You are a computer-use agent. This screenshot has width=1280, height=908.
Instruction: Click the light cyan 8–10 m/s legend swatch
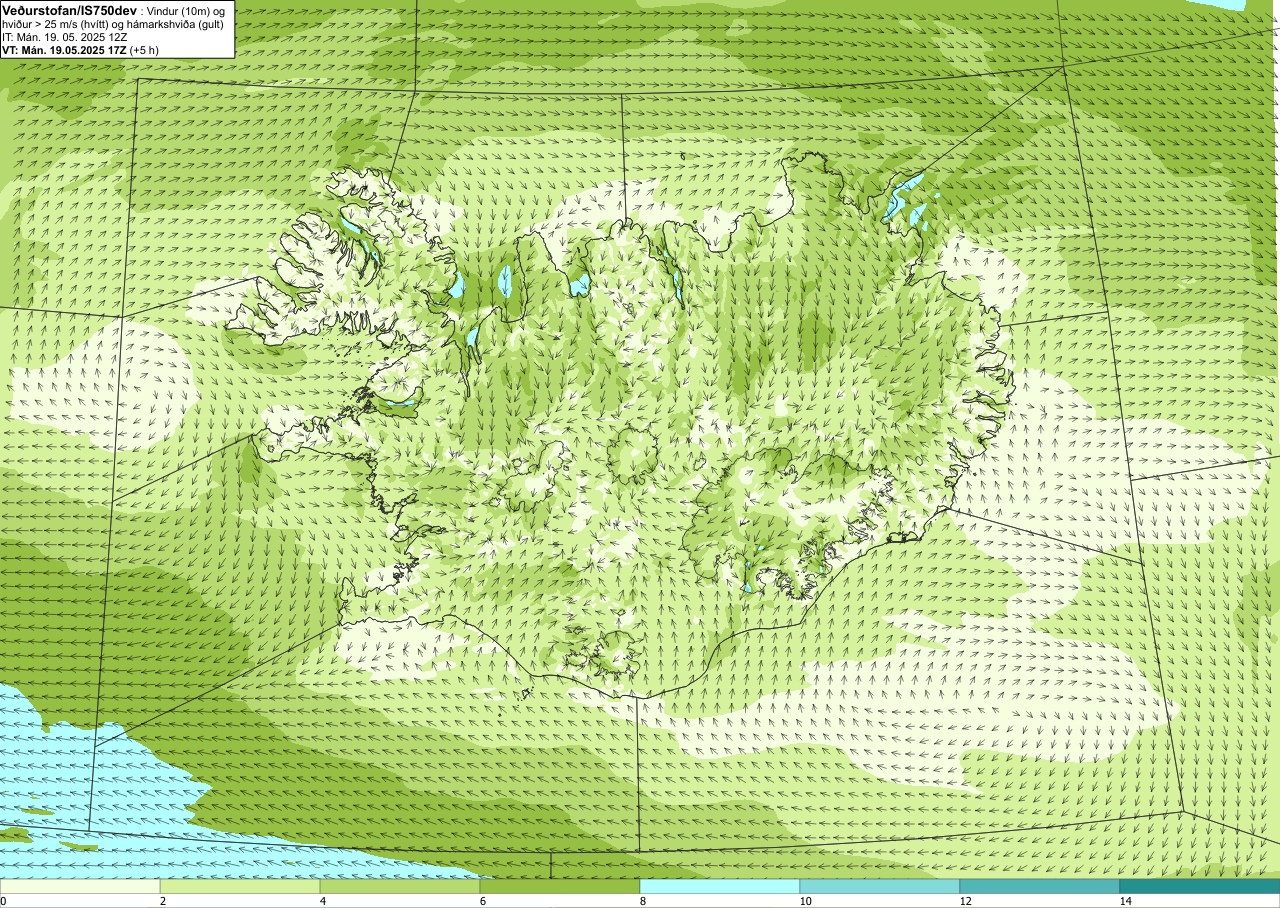(720, 886)
